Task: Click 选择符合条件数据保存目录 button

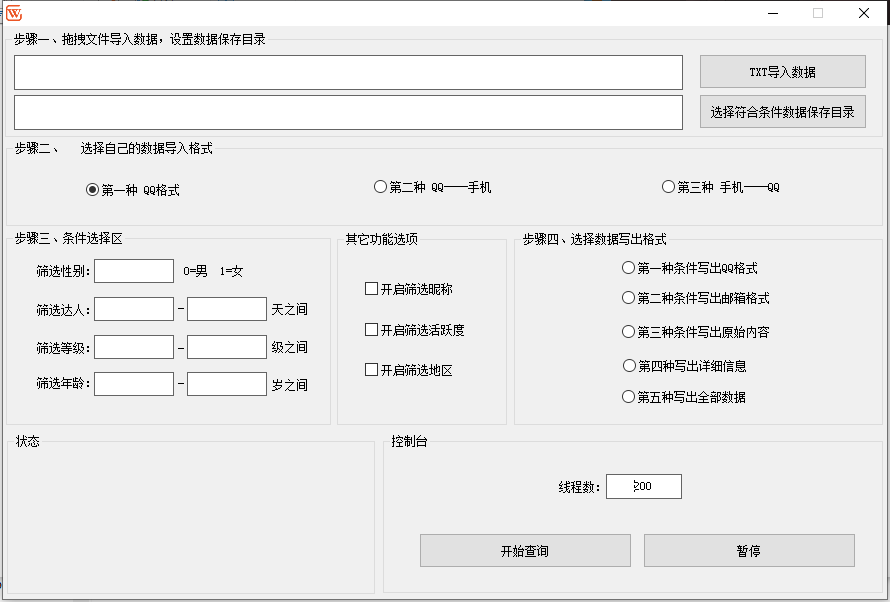Action: pyautogui.click(x=783, y=111)
